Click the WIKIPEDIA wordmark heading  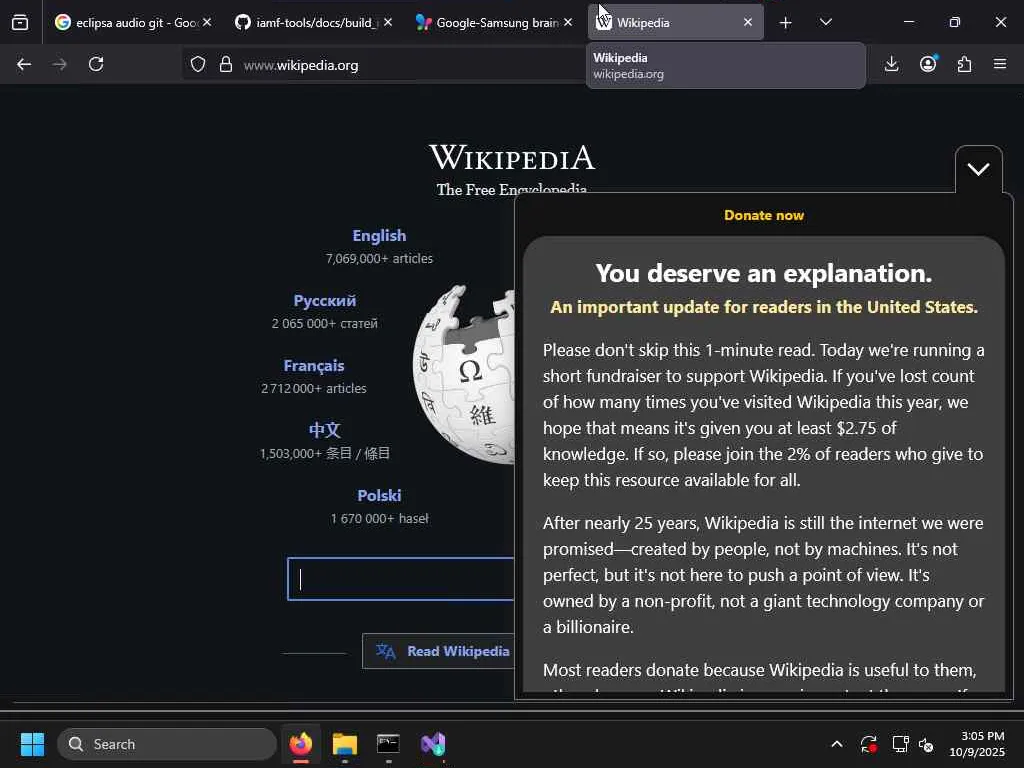point(512,157)
